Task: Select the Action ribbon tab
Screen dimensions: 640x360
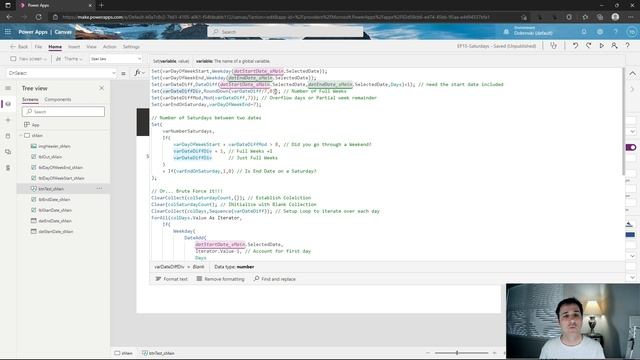Action: tap(109, 47)
